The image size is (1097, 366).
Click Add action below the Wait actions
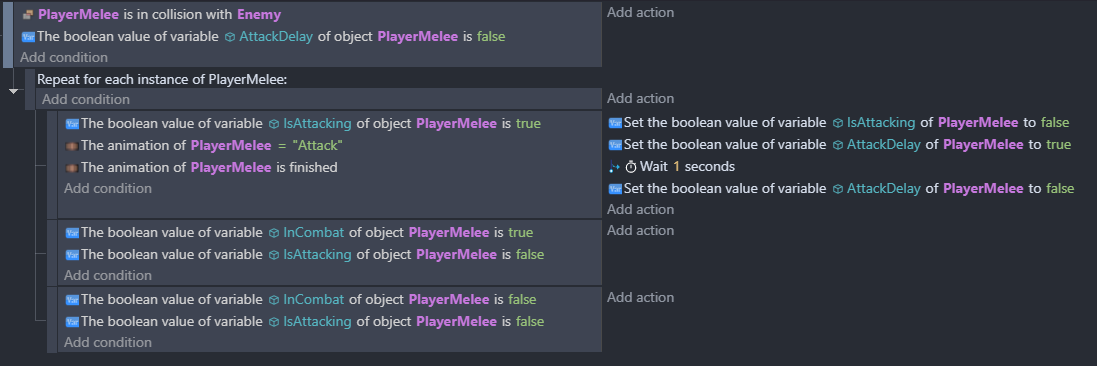[x=640, y=209]
